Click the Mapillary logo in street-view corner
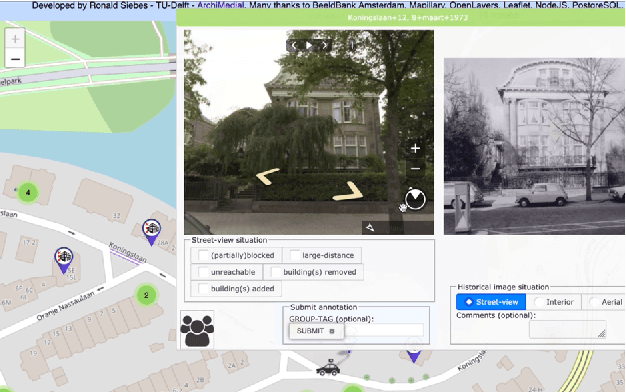 [370, 228]
